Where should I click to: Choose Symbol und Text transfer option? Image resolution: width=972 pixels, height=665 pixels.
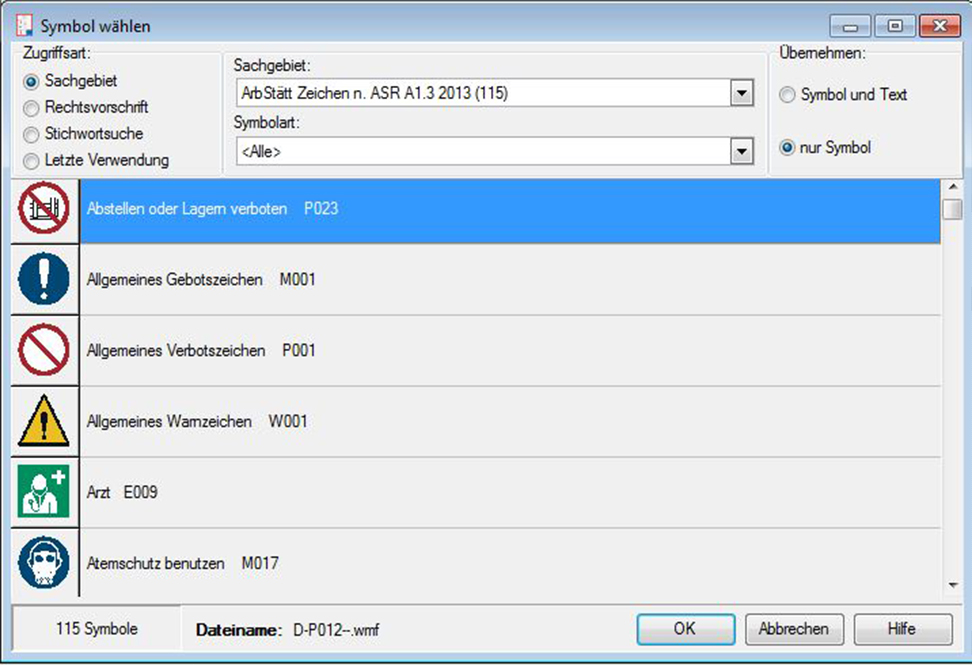(788, 95)
